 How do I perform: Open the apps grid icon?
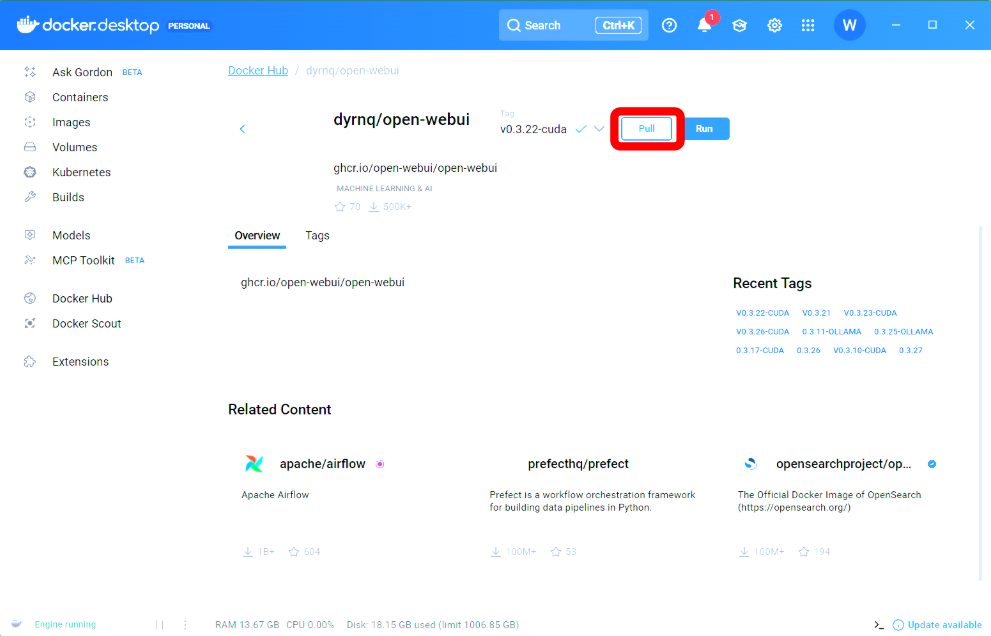808,26
